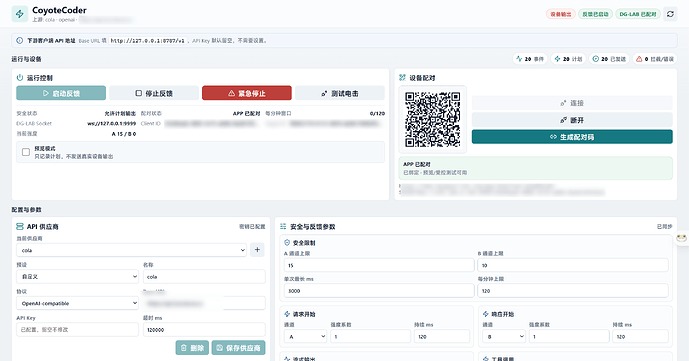Click the 每分钟上限 field showing 120

pos(573,291)
